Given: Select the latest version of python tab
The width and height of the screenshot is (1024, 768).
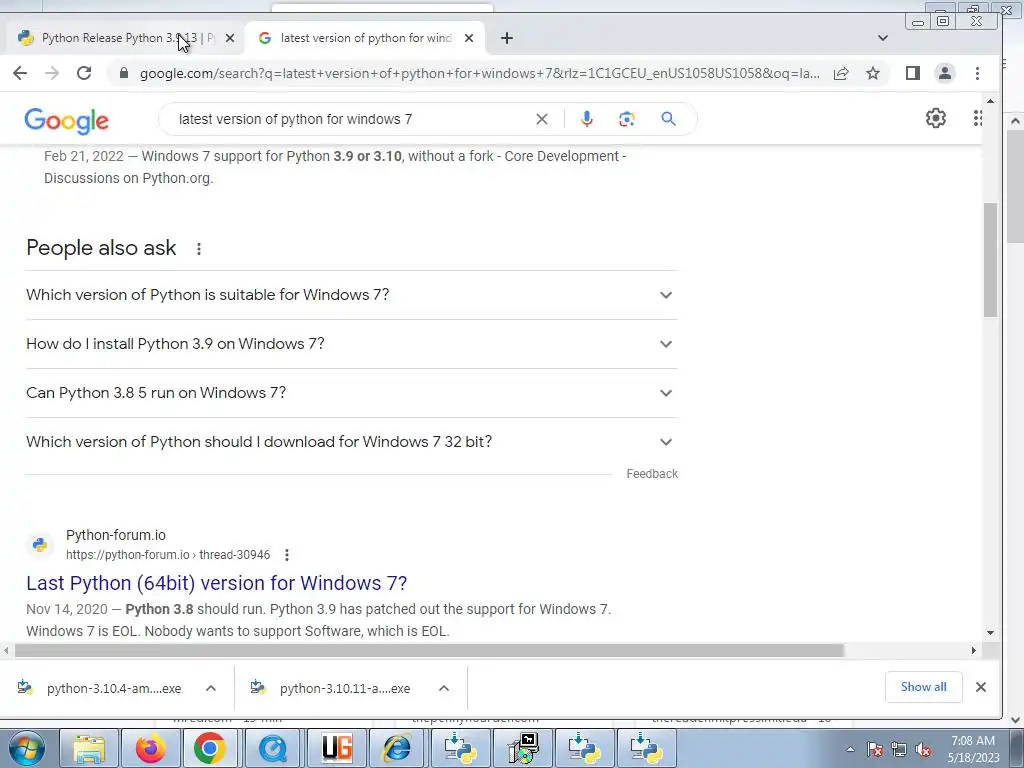Looking at the screenshot, I should click(366, 38).
